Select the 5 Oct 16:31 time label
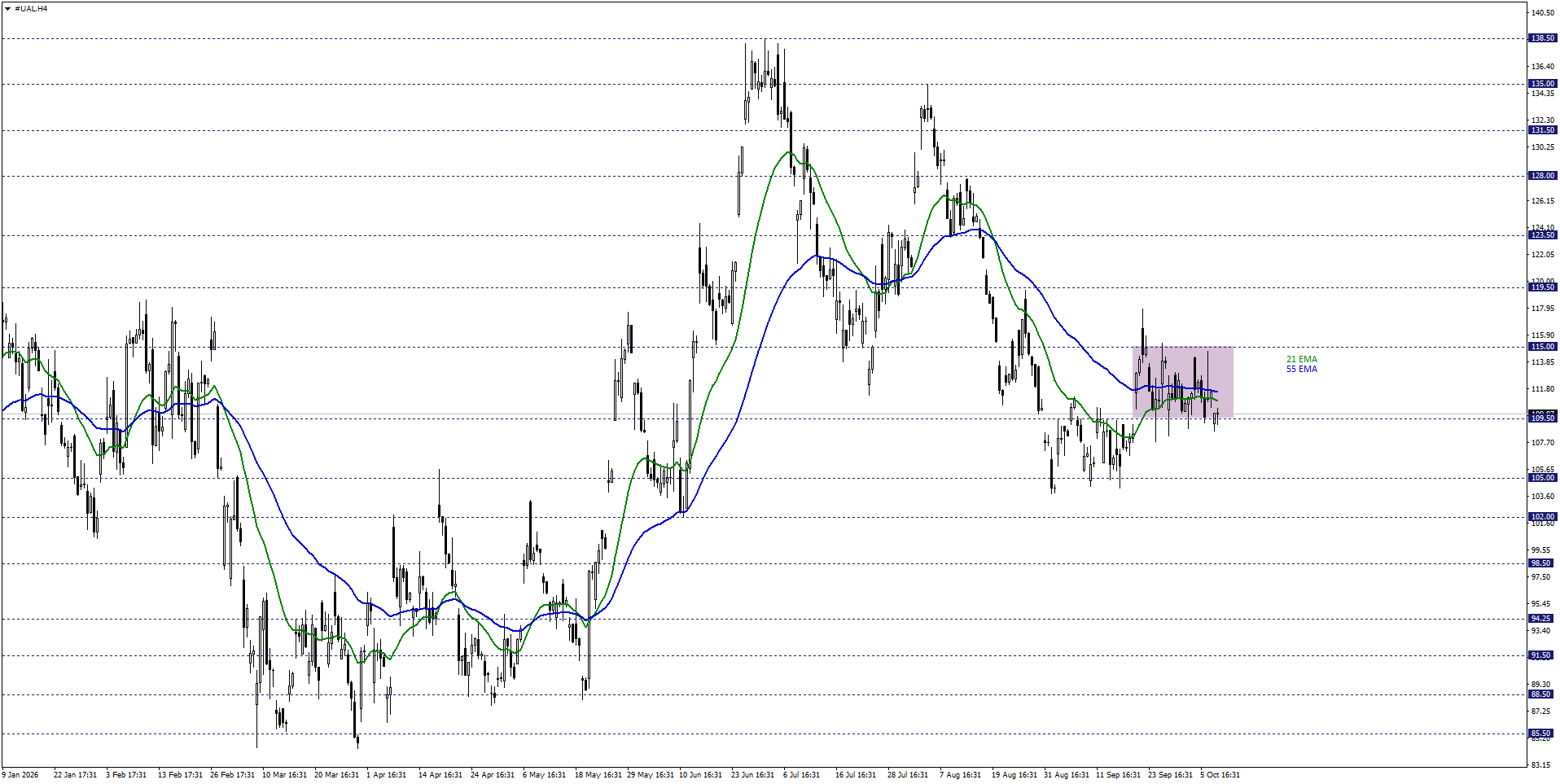 tap(1220, 775)
